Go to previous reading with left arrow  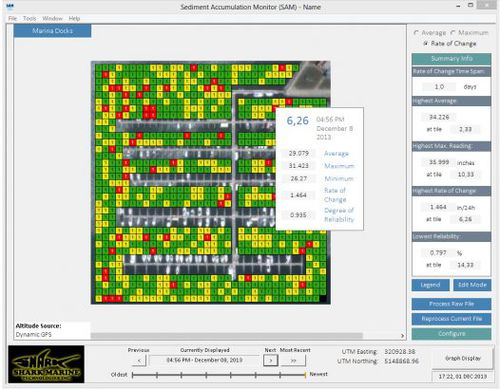[x=139, y=360]
